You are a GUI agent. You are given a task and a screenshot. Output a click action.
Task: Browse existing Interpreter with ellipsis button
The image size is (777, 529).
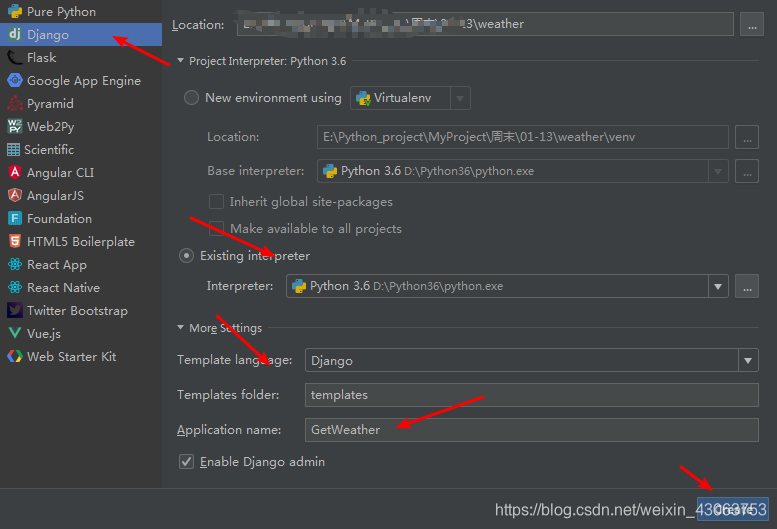747,286
